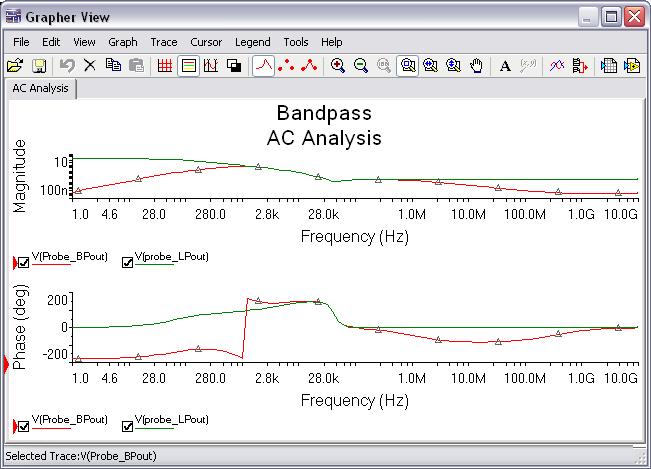This screenshot has width=651, height=469.
Task: Open the Legend menu
Action: 252,42
